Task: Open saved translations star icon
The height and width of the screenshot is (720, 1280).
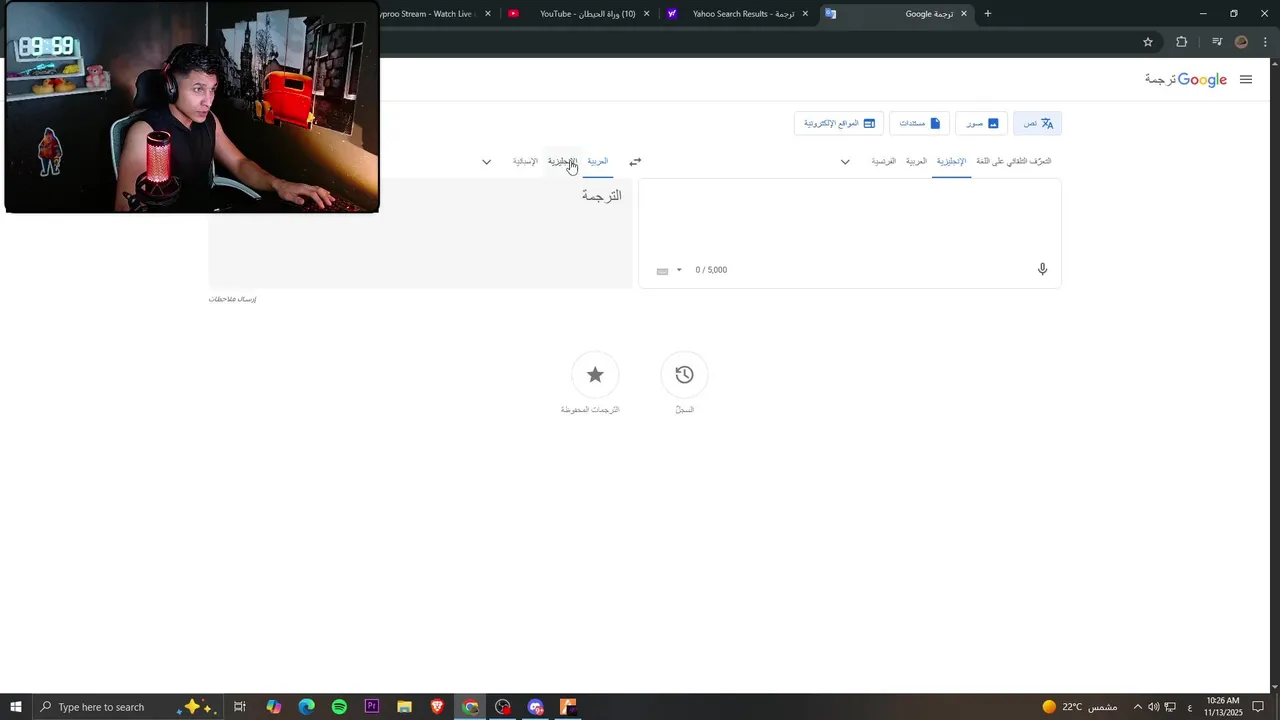Action: coord(595,375)
